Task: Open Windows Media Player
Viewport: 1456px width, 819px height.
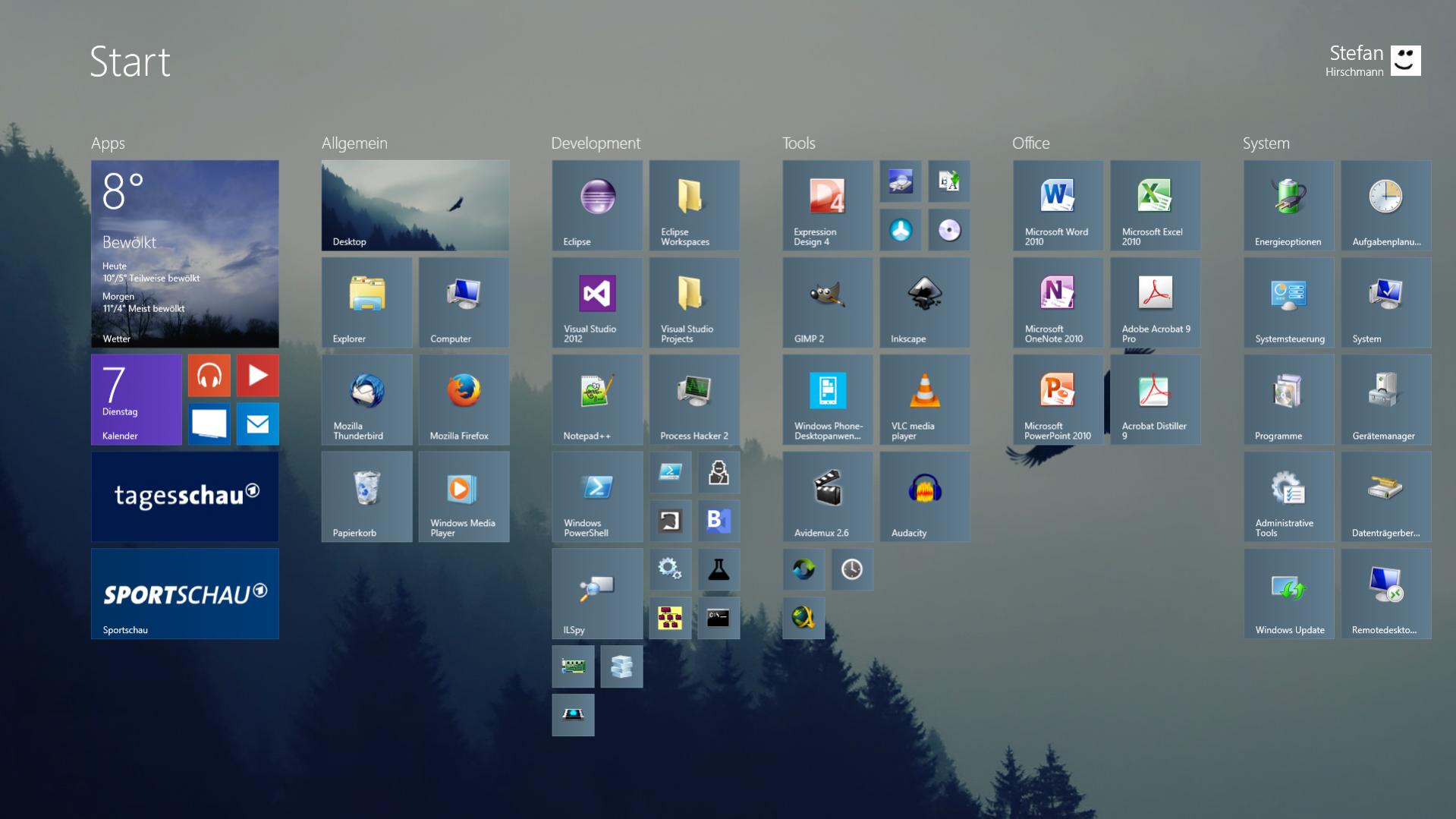Action: coord(464,496)
